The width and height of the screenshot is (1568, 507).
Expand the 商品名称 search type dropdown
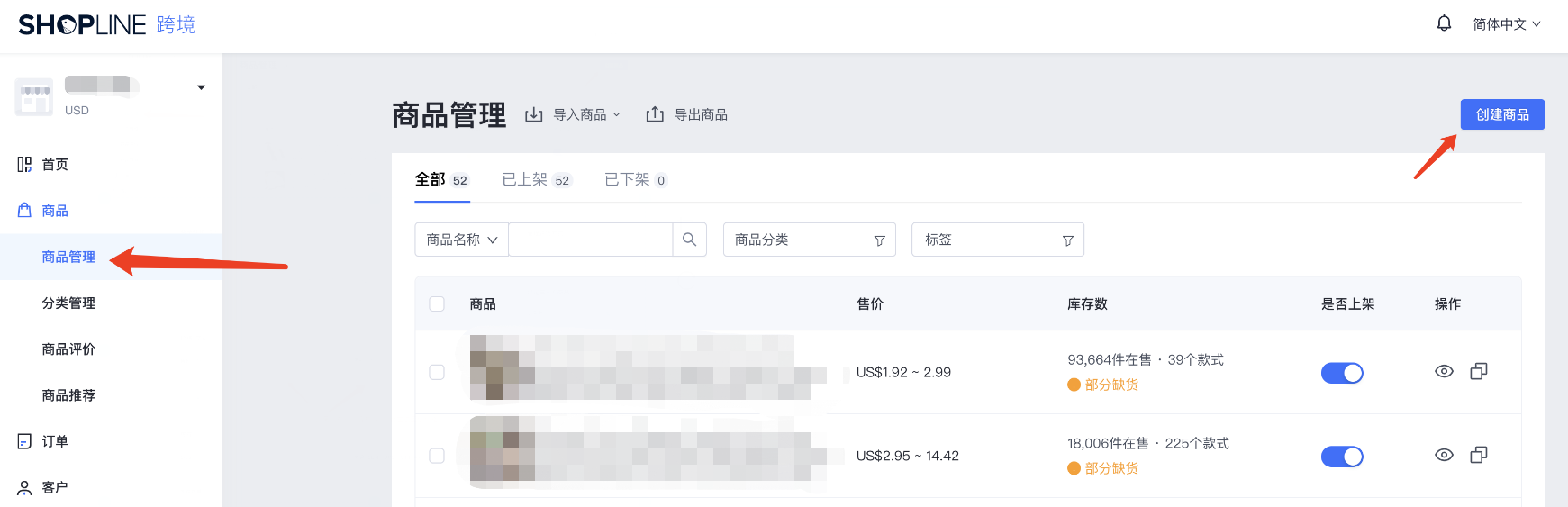point(462,240)
